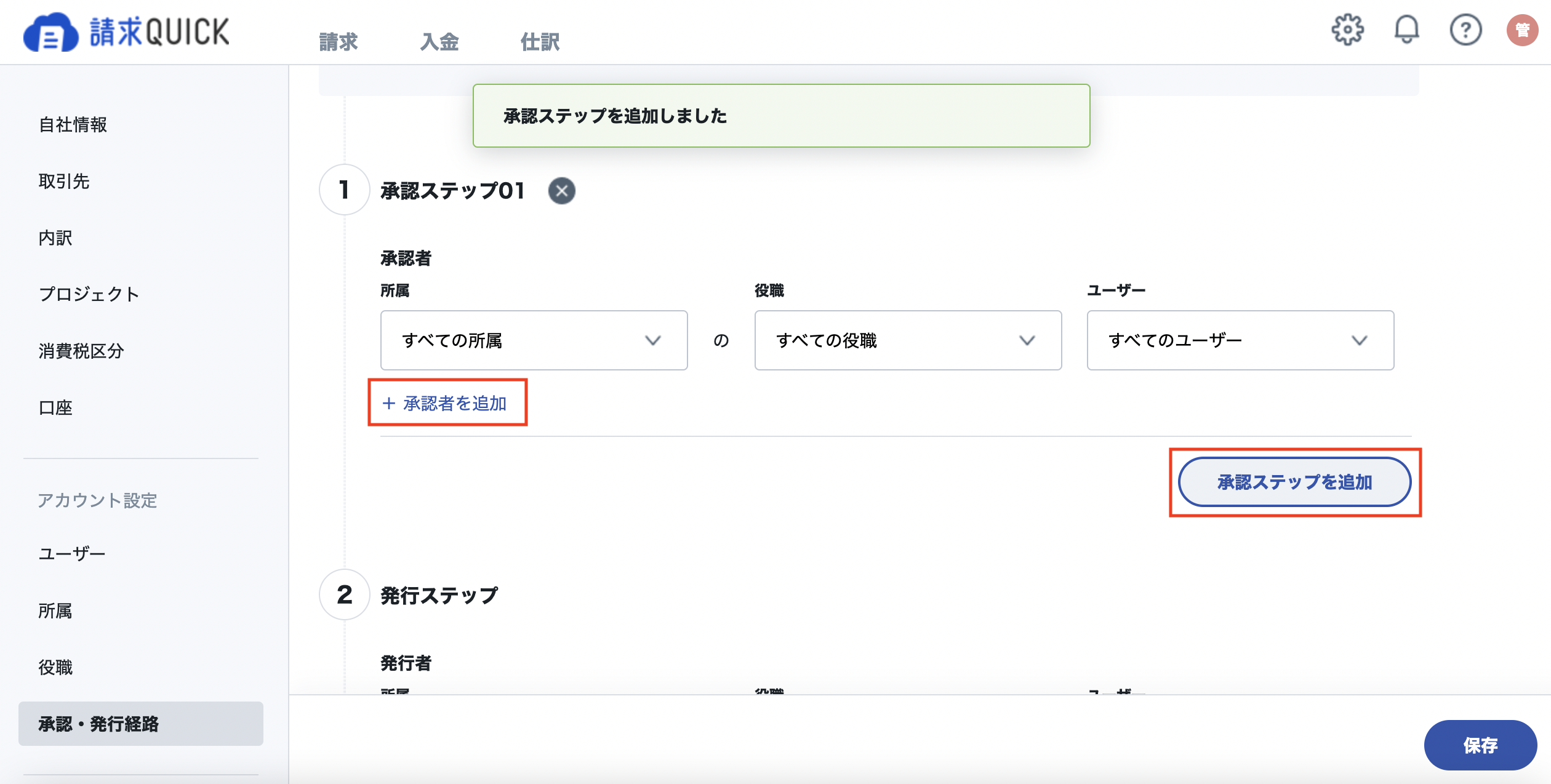Go to 内訳 in sidebar

(x=55, y=238)
